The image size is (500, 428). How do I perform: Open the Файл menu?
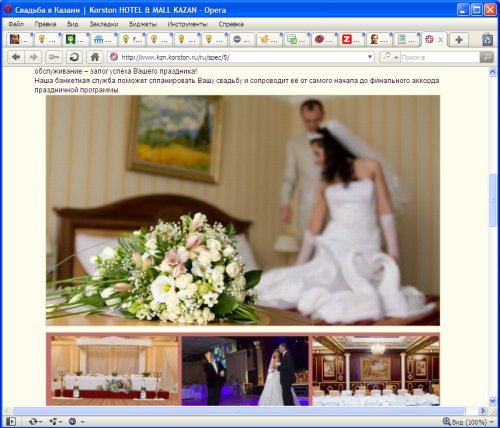16,24
